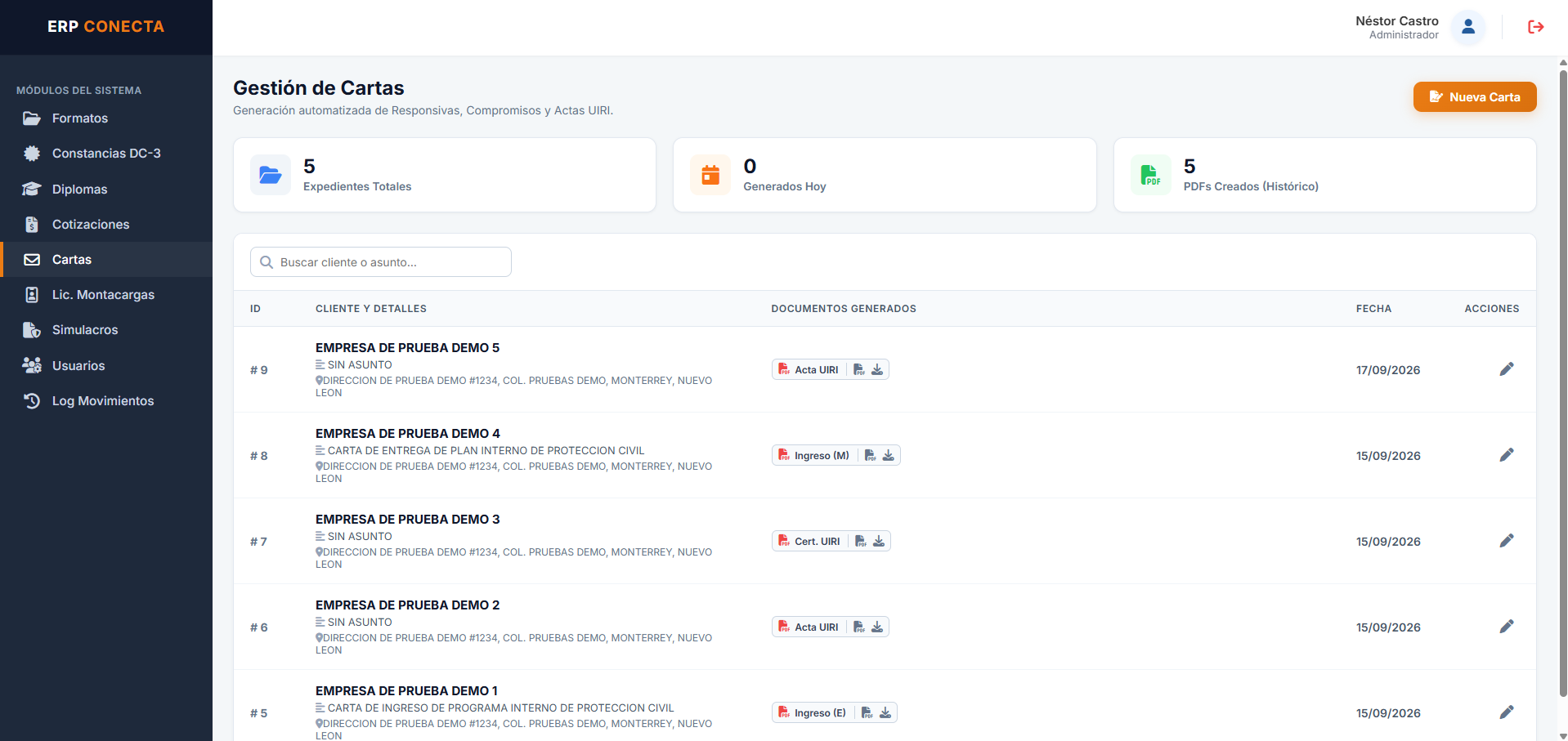Edit record #6 with pencil icon
The height and width of the screenshot is (741, 1568).
click(1507, 627)
